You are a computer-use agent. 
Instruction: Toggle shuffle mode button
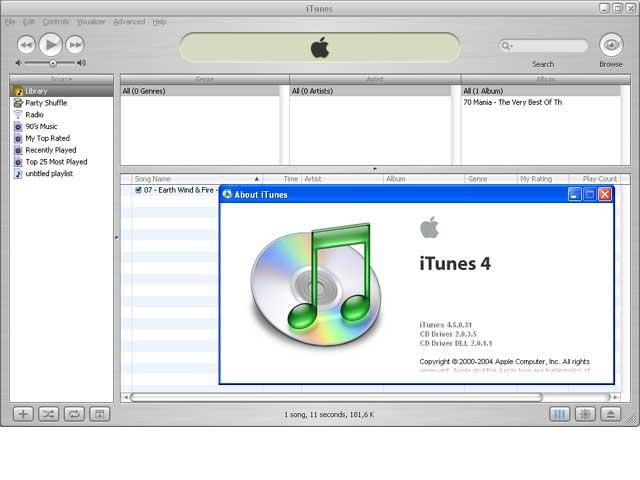pos(49,414)
